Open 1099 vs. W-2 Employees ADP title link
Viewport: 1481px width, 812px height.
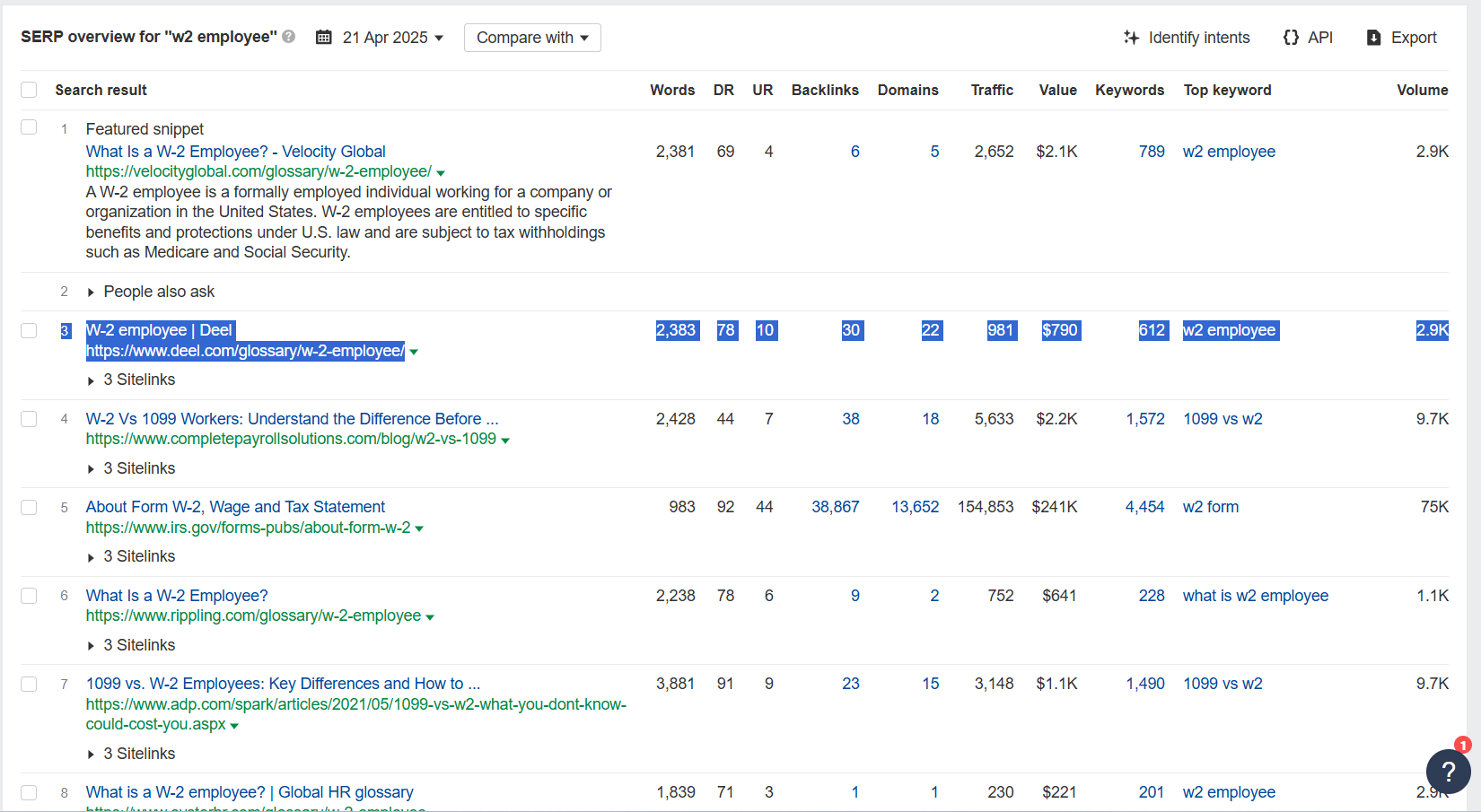[x=283, y=684]
